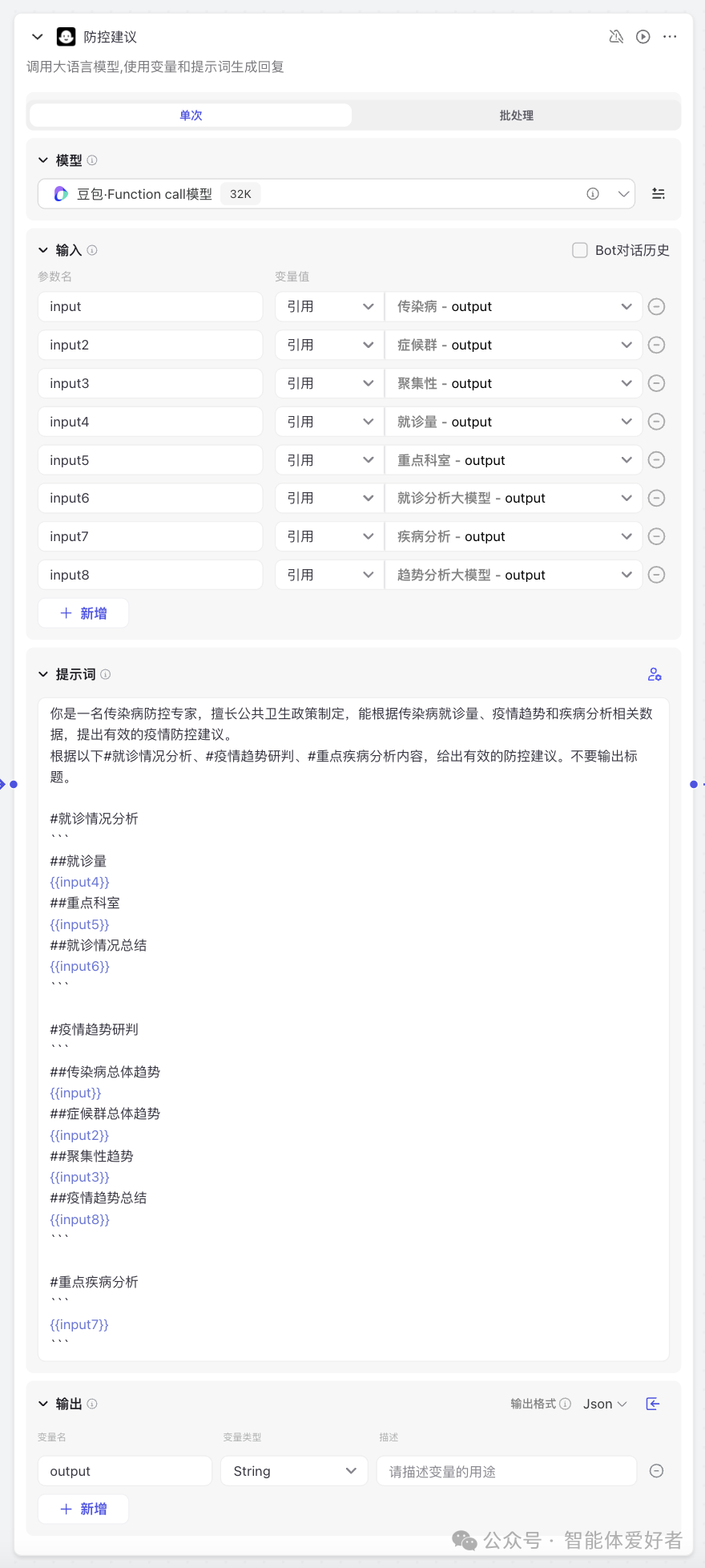The image size is (705, 1568).
Task: Click the {{input7}} variable in prompt
Action: [x=79, y=1324]
